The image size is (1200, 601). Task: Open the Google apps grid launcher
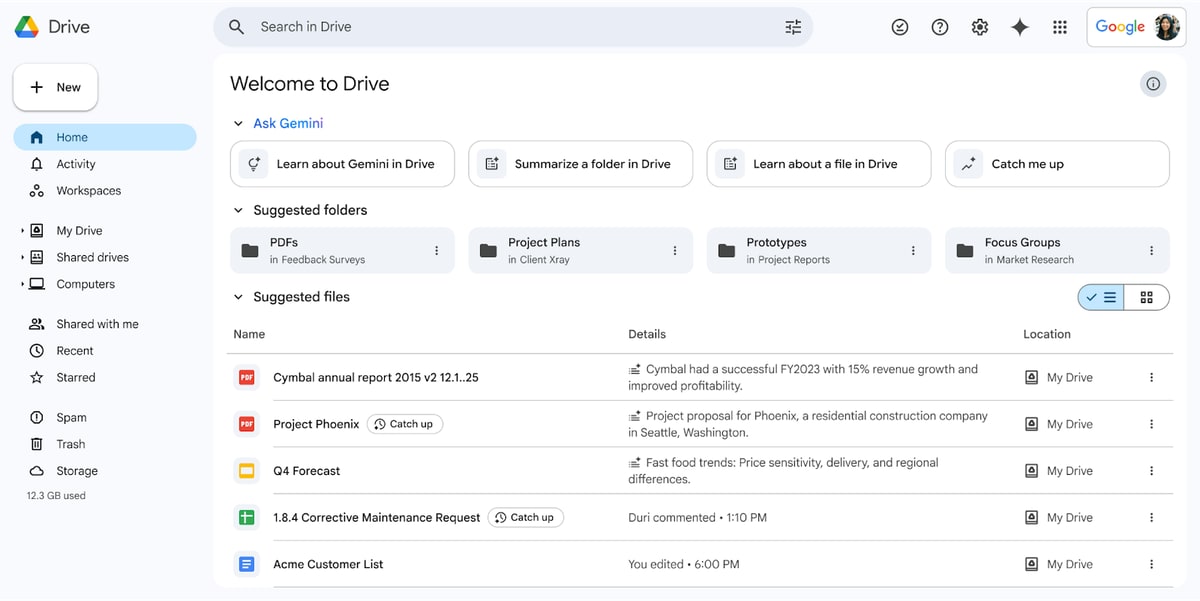tap(1059, 27)
